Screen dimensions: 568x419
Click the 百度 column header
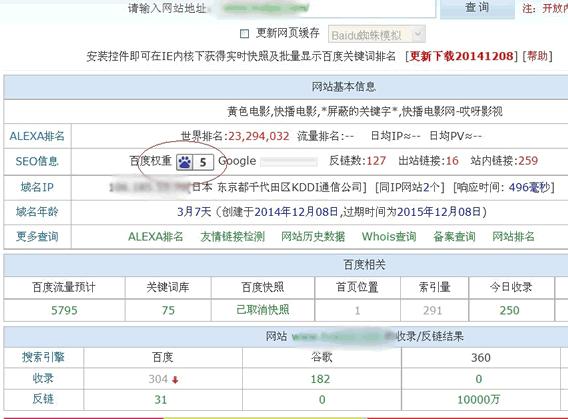(x=163, y=357)
